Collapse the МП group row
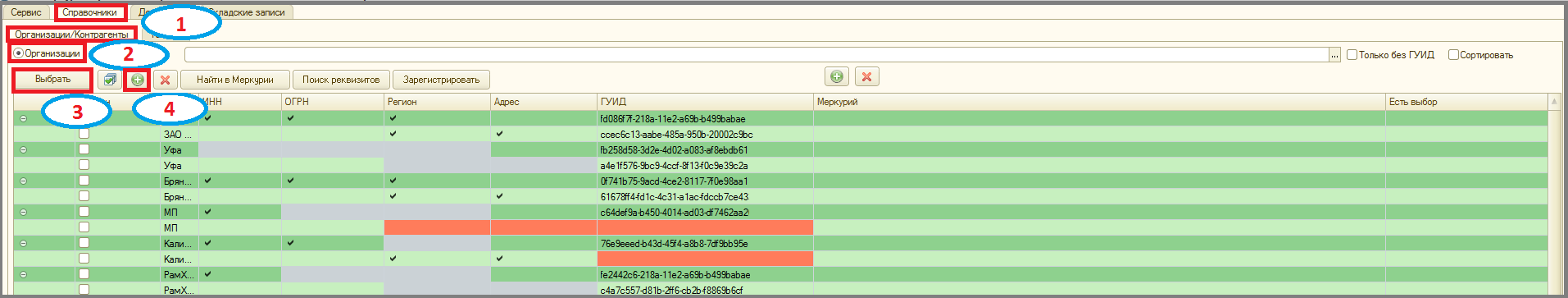 point(23,212)
